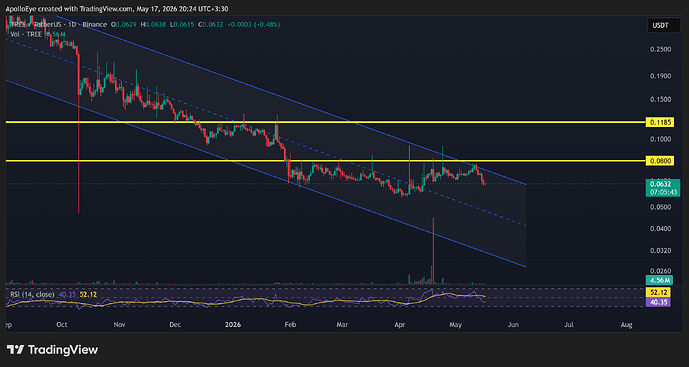This screenshot has height=367, width=689.
Task: Click the 0.1000 price axis value
Action: click(x=660, y=139)
